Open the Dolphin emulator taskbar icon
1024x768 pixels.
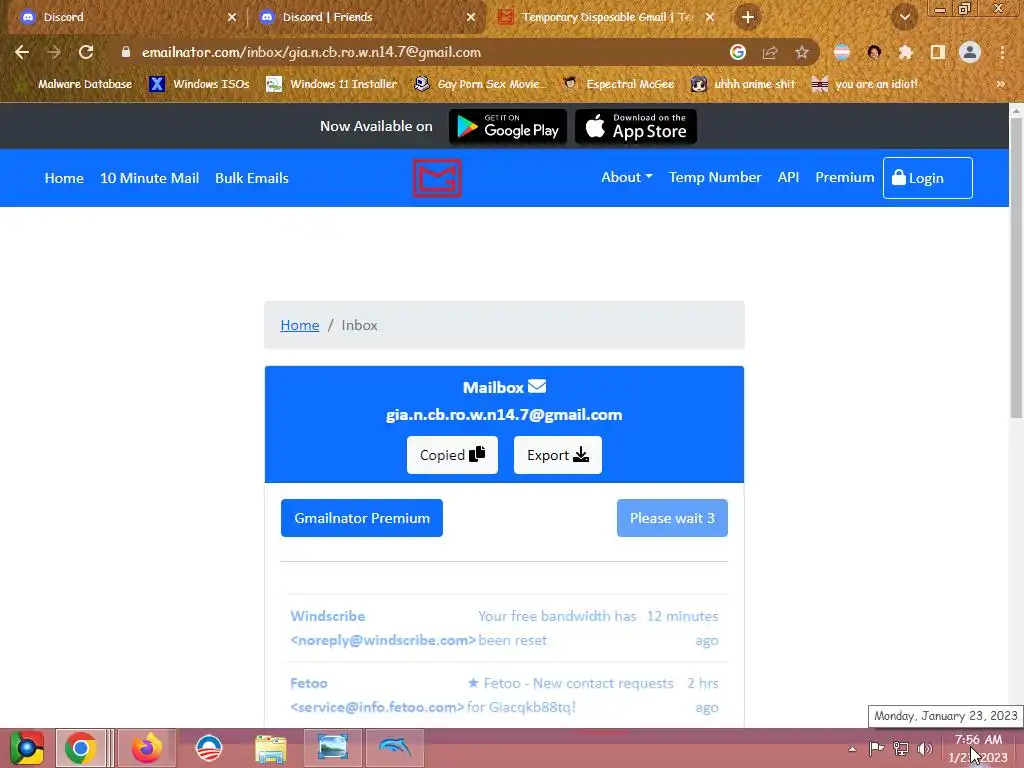pos(394,748)
